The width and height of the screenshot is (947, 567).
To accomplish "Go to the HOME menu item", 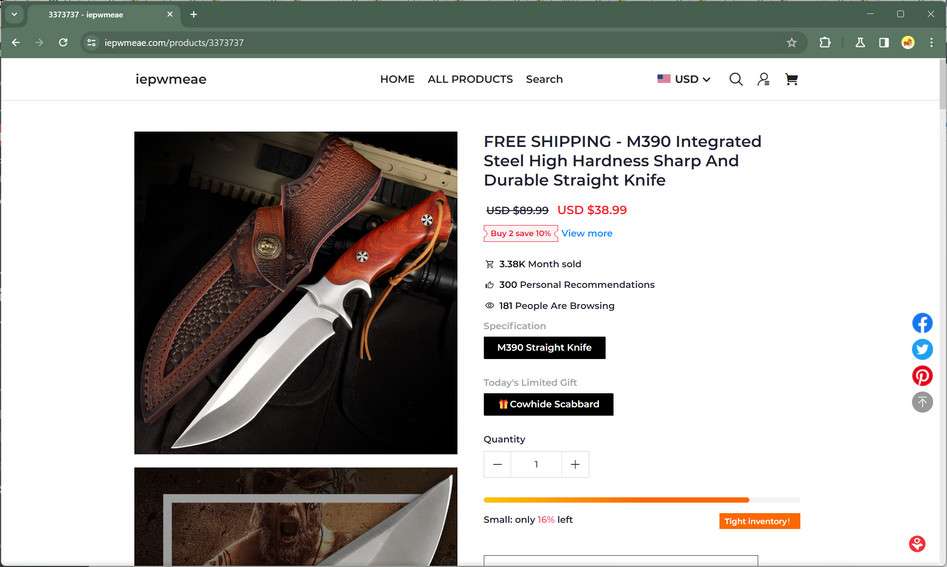I will click(397, 79).
